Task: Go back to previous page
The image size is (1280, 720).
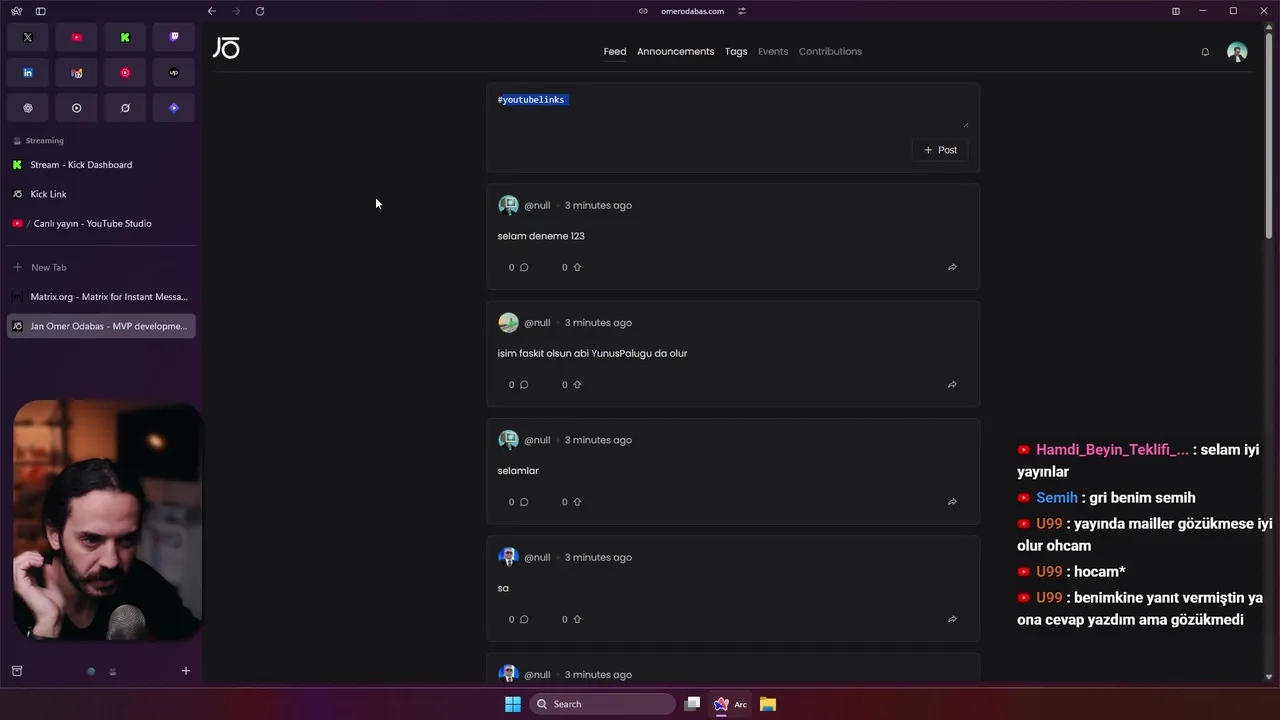Action: (x=212, y=11)
